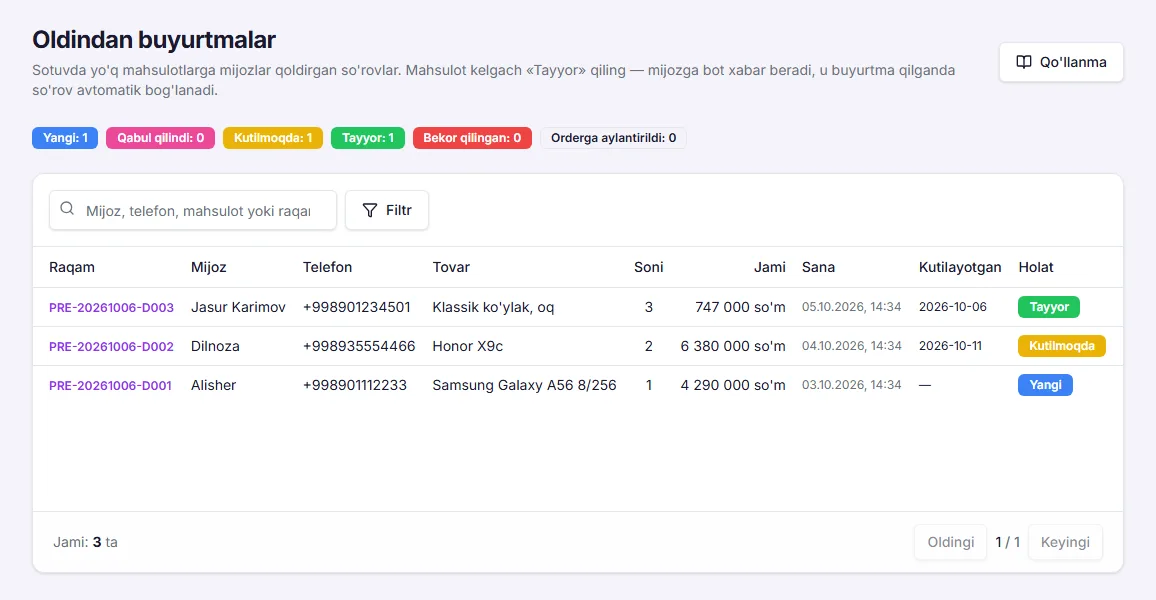Select customer Dilnoza
This screenshot has height=600, width=1156.
[215, 346]
